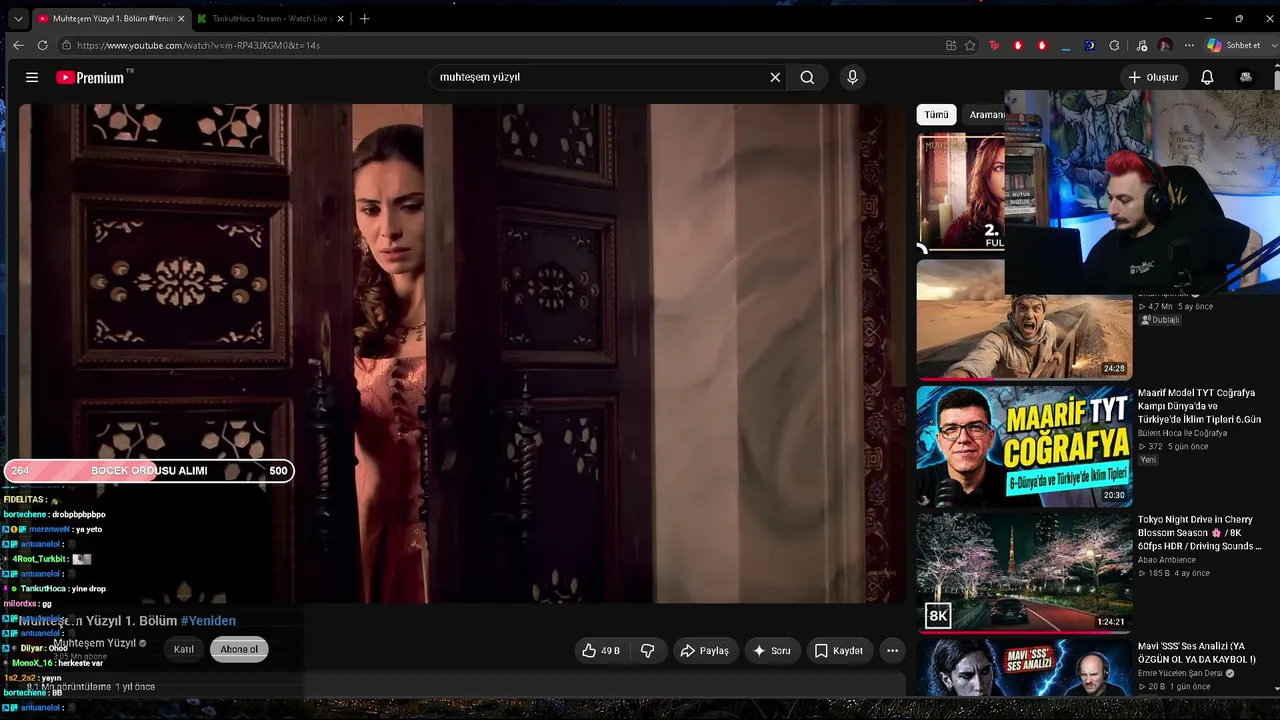Image resolution: width=1280 pixels, height=720 pixels.
Task: Subscribe with the Abone ol button
Action: [239, 649]
